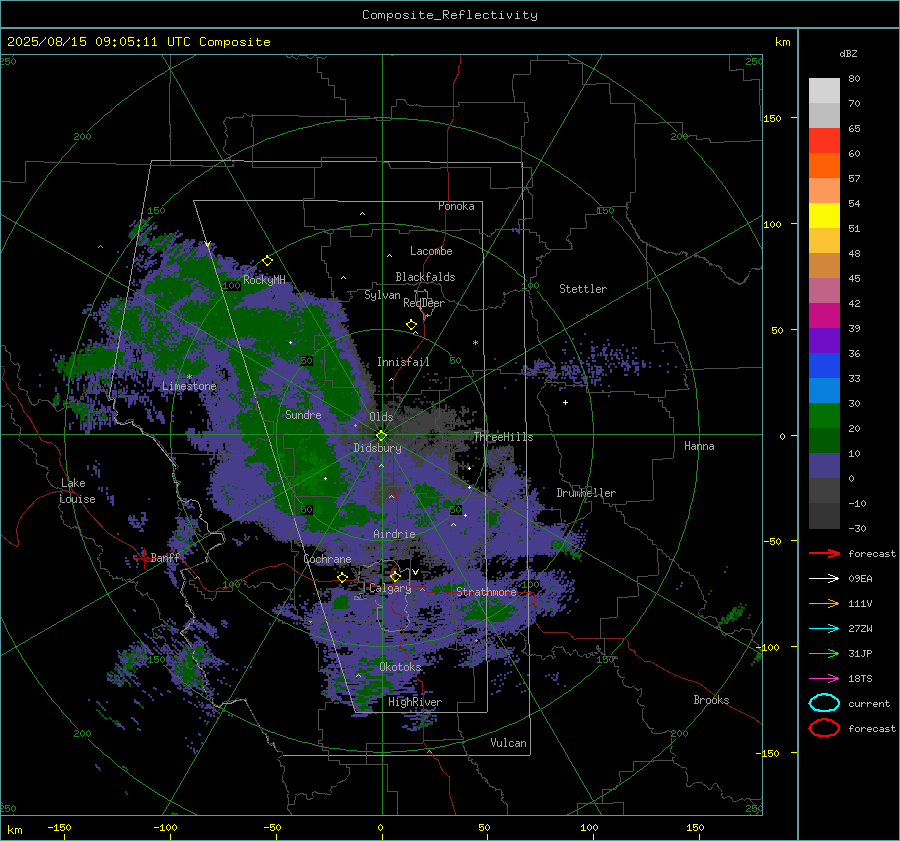Click the RedDeer city label
This screenshot has width=900, height=841.
(x=424, y=303)
